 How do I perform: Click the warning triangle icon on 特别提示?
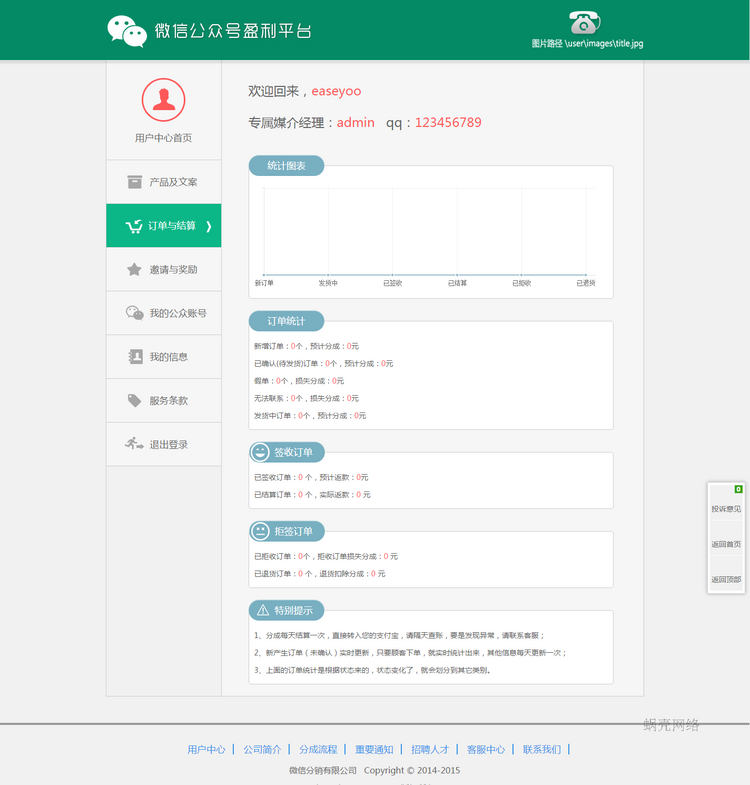pos(263,610)
